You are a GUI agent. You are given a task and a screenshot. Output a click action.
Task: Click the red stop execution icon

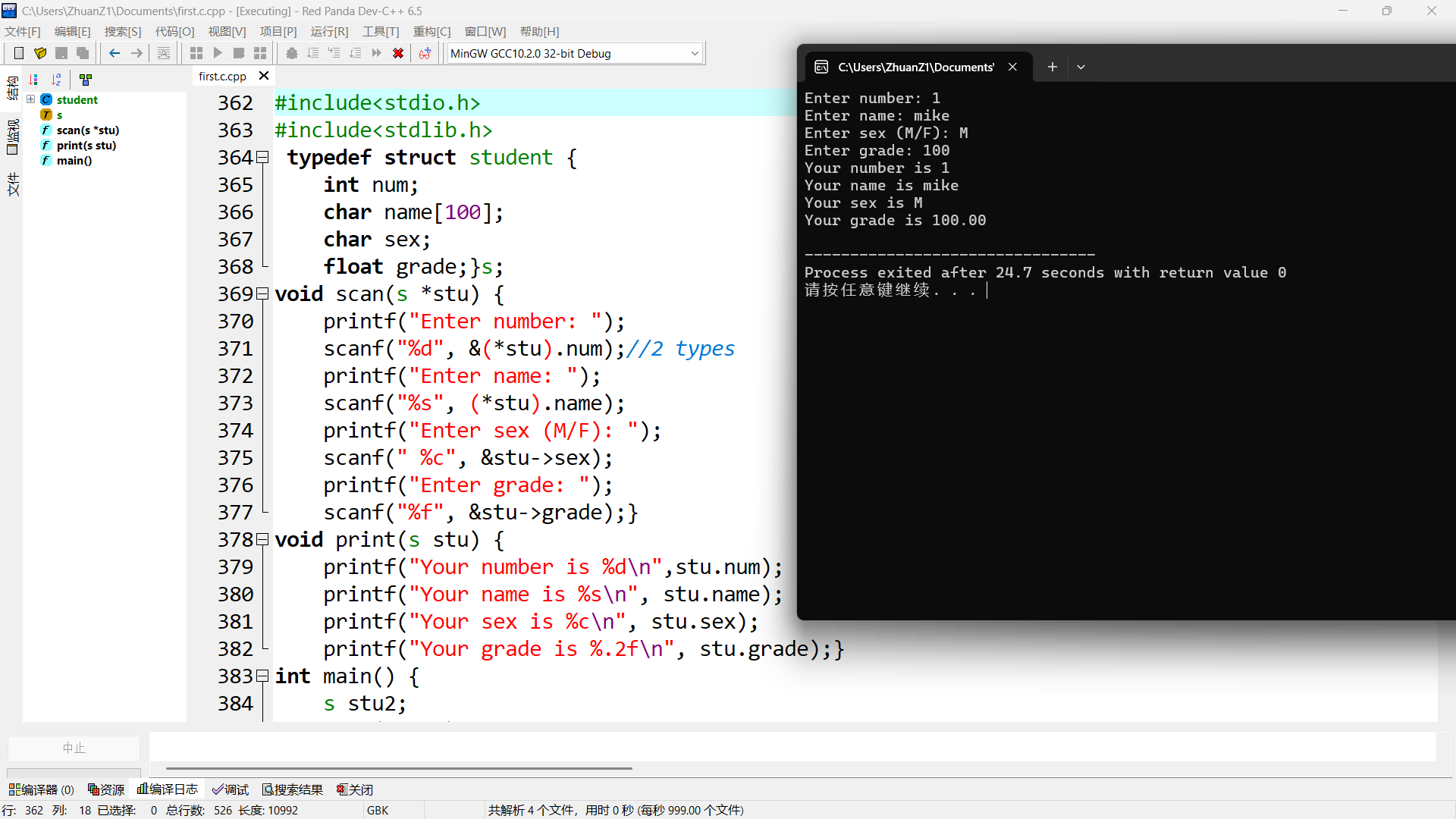(x=397, y=53)
